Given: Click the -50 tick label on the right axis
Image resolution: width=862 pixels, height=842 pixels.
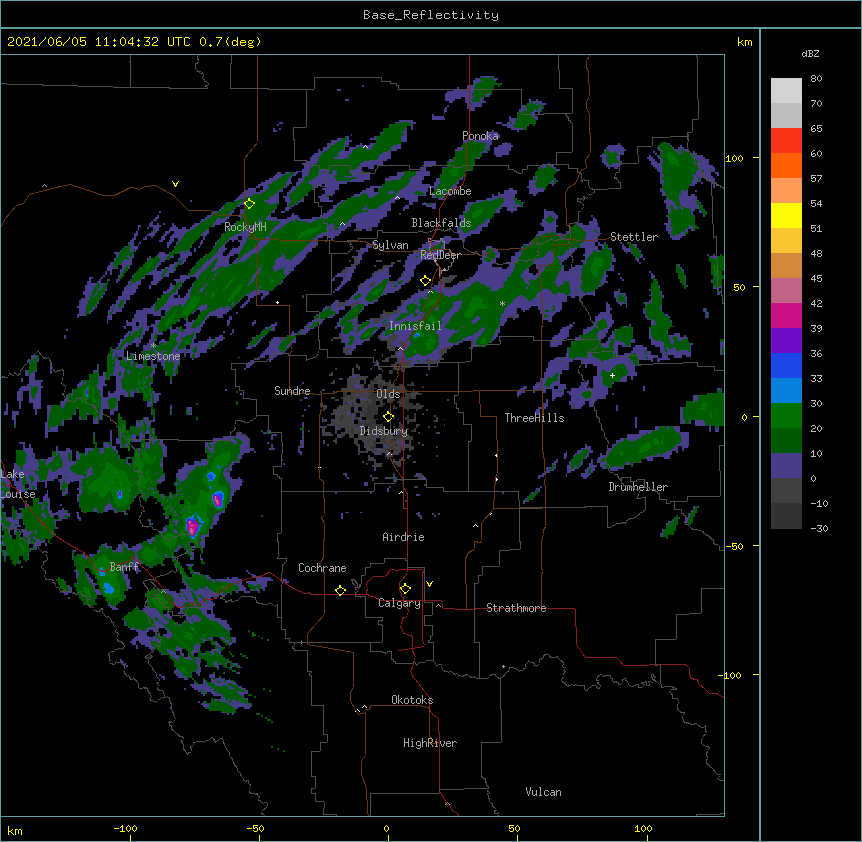Looking at the screenshot, I should [x=734, y=546].
